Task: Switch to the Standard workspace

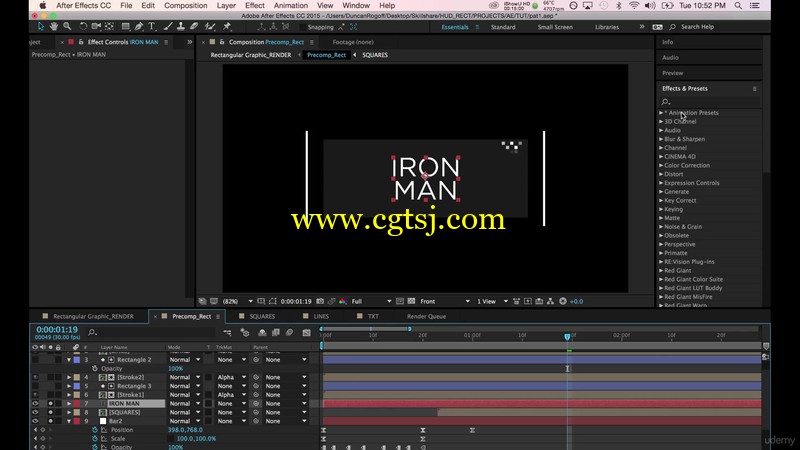Action: coord(503,27)
